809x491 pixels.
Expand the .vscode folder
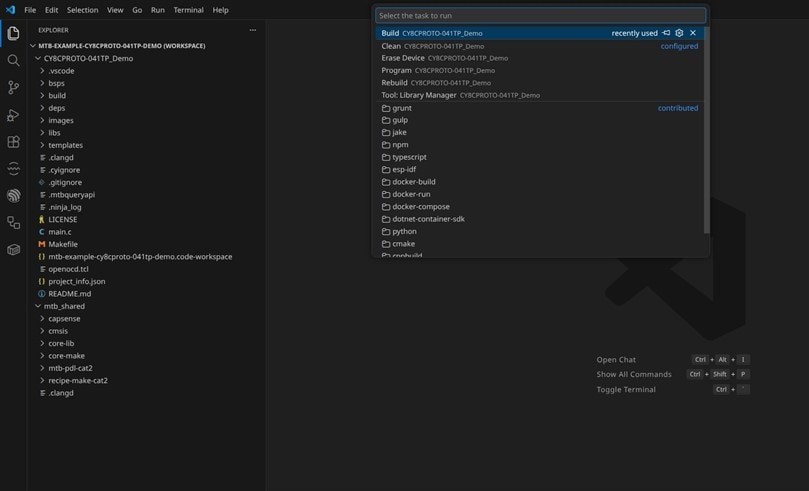[147, 71]
